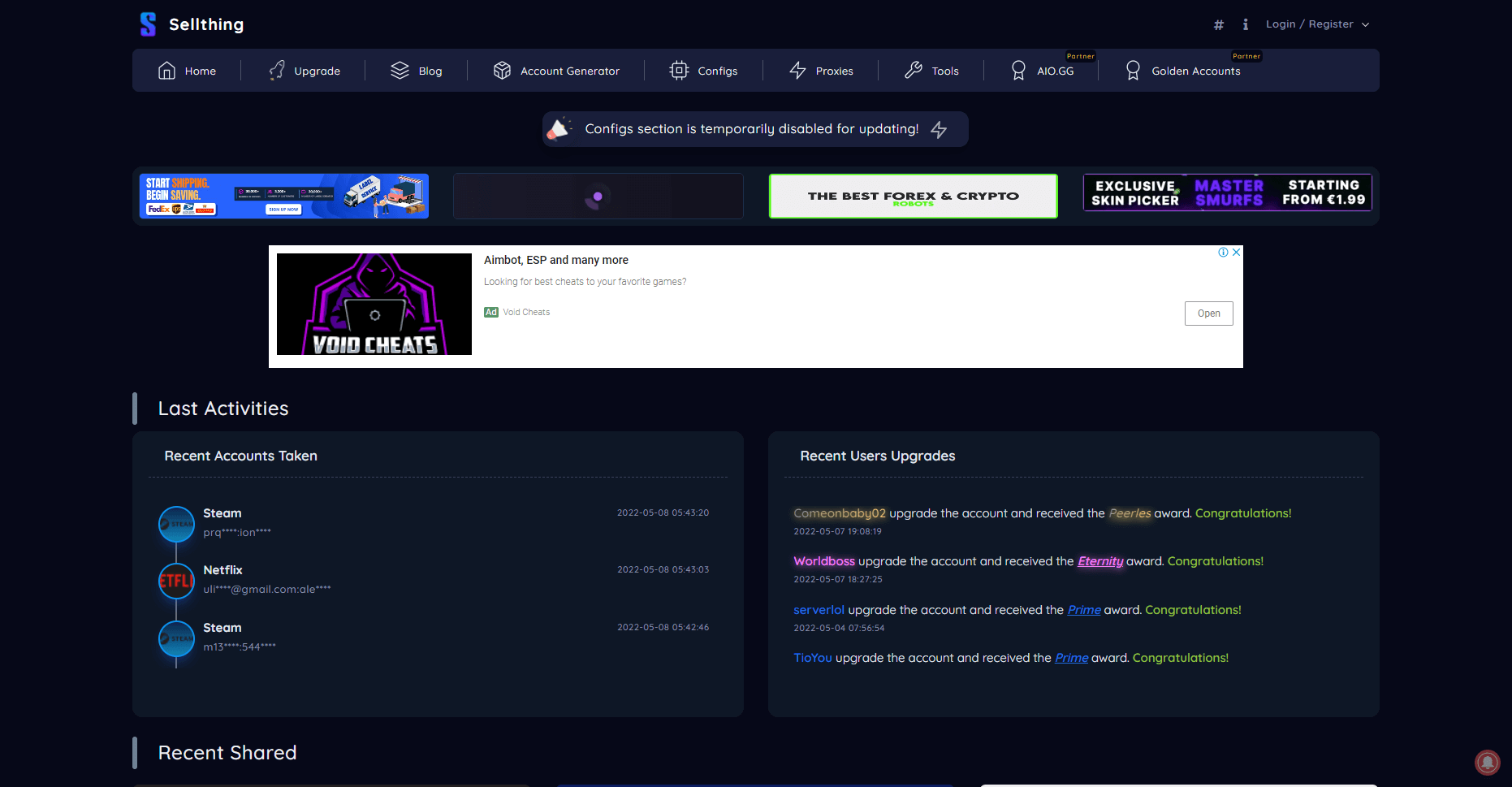Click the Home house icon
Image resolution: width=1512 pixels, height=787 pixels.
166,71
